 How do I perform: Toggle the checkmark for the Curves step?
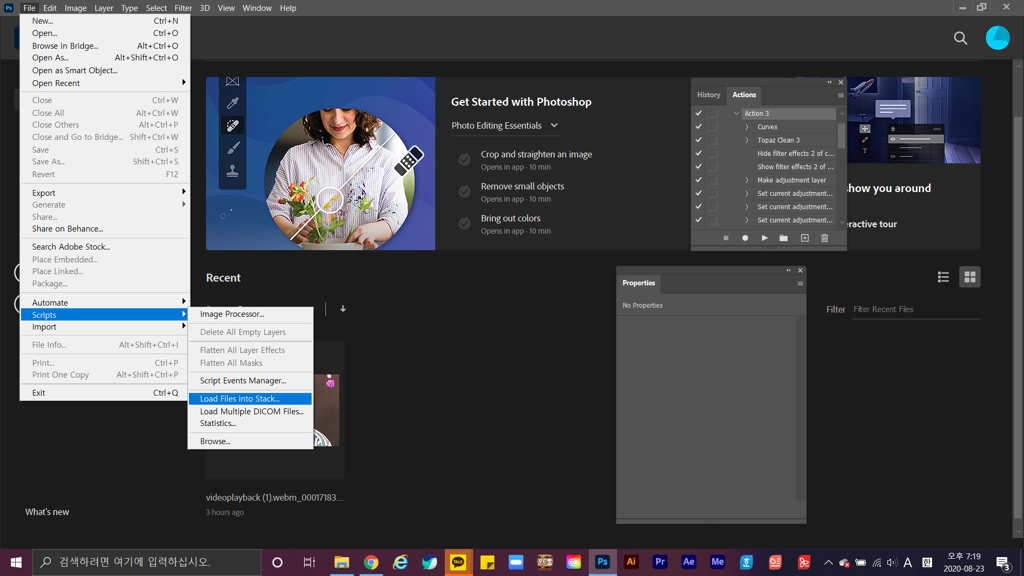[698, 127]
